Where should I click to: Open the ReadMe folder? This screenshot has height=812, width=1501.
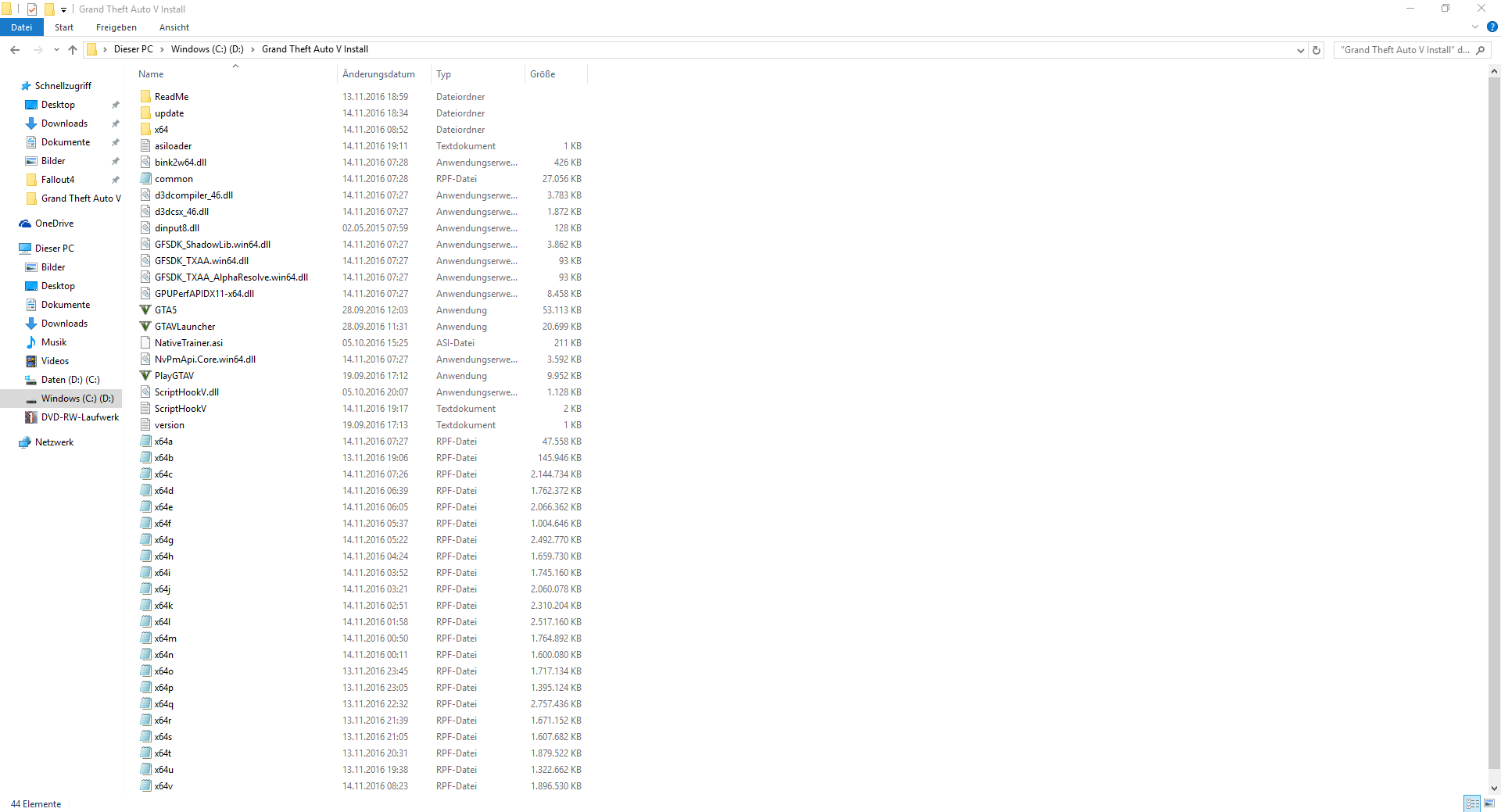[x=170, y=96]
